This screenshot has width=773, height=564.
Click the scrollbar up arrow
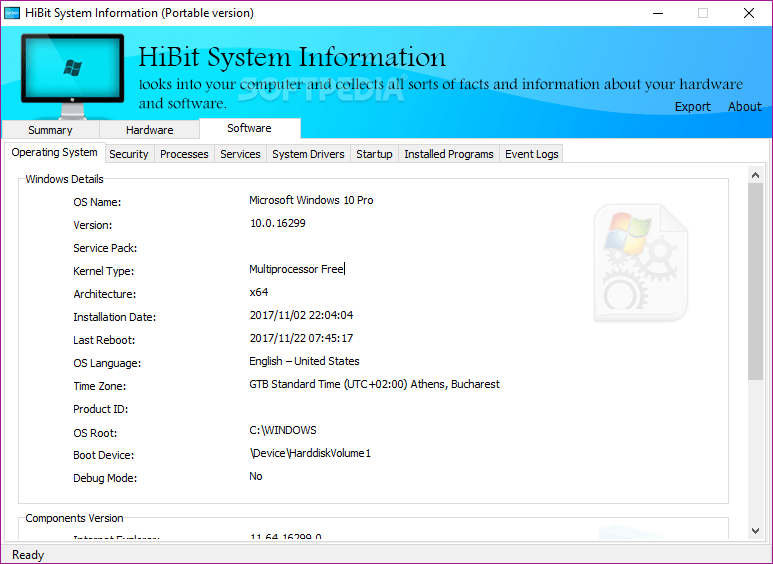[755, 176]
